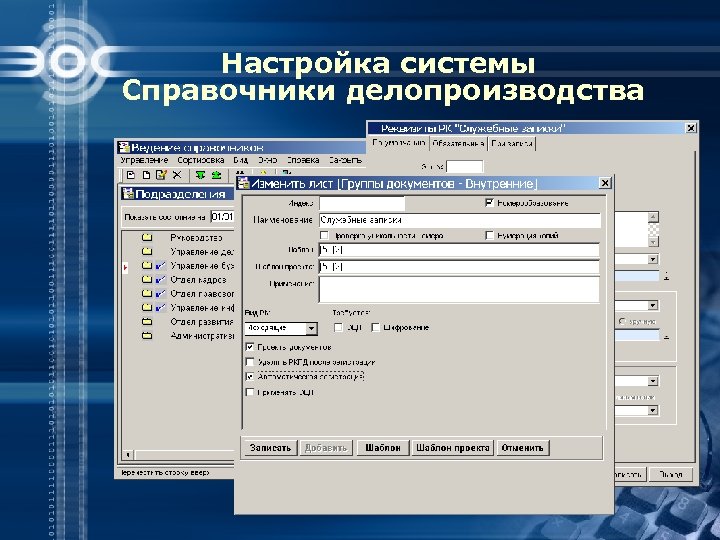The image size is (720, 540).
Task: Click the folder icon beside Руководство
Action: pyautogui.click(x=147, y=237)
